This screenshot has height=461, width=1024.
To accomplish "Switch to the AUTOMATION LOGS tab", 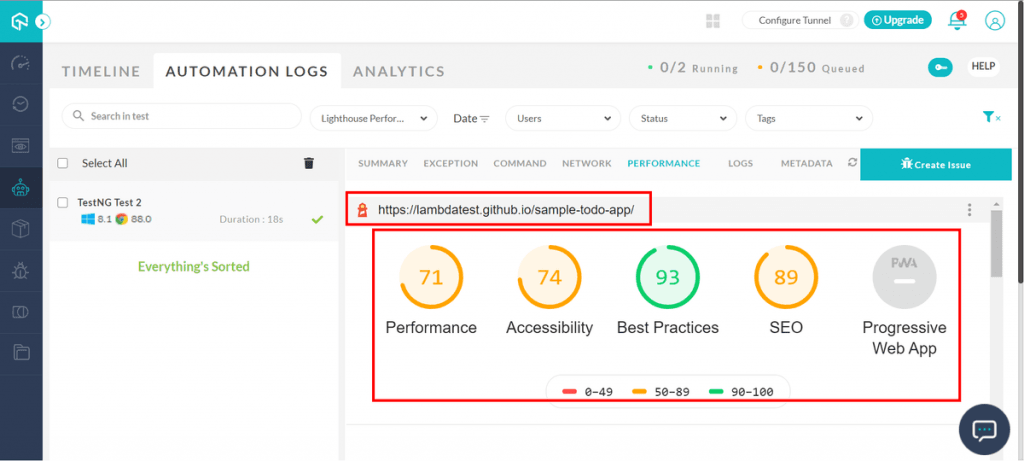I will click(247, 71).
